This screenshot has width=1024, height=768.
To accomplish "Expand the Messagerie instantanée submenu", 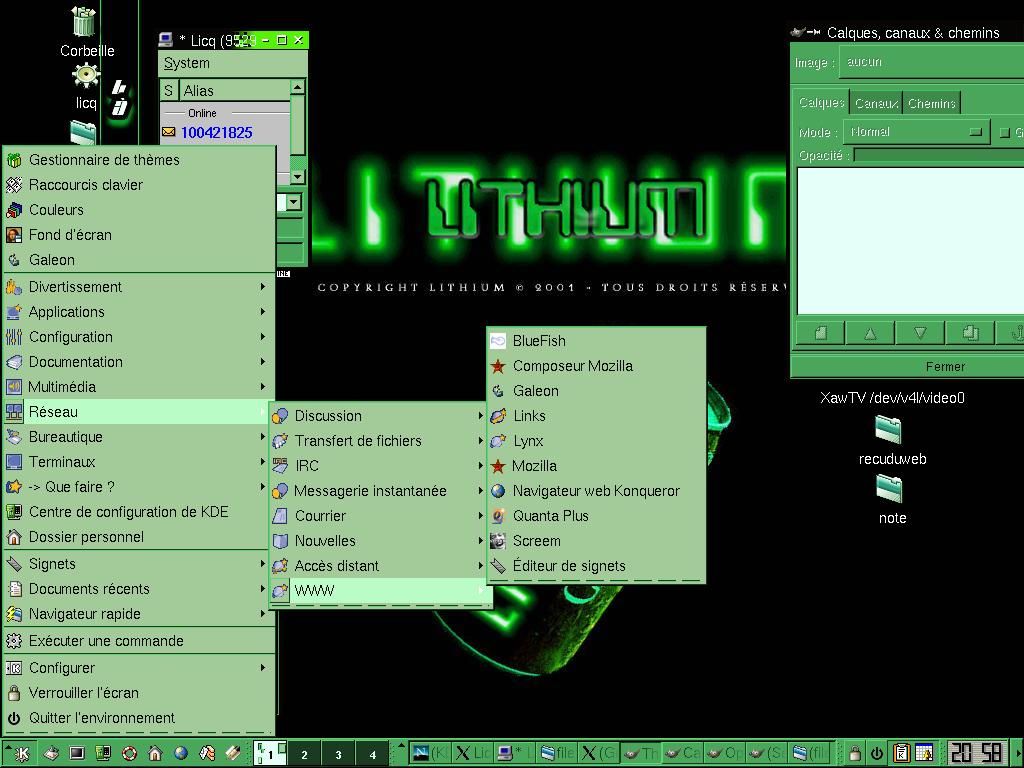I will click(x=379, y=491).
